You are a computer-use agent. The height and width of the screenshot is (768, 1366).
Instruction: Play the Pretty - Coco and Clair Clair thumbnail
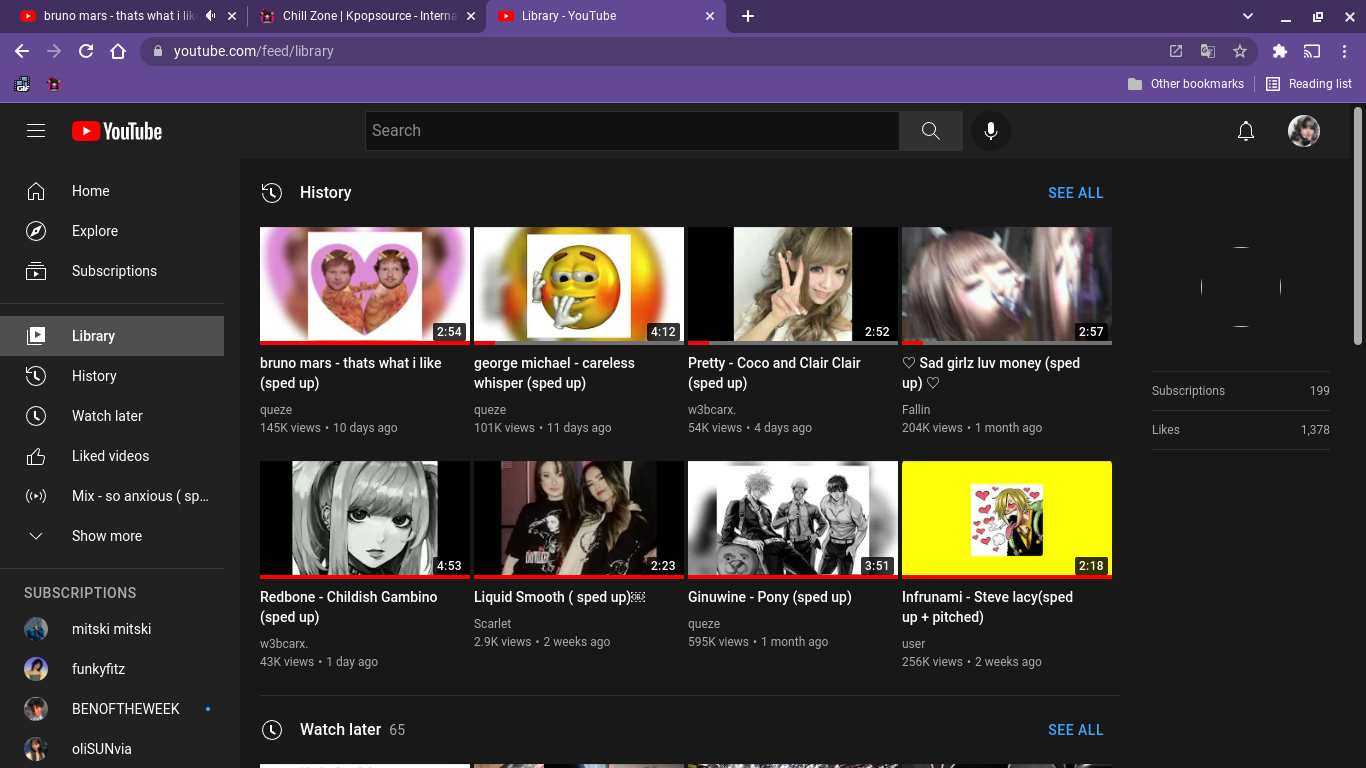[x=793, y=285]
